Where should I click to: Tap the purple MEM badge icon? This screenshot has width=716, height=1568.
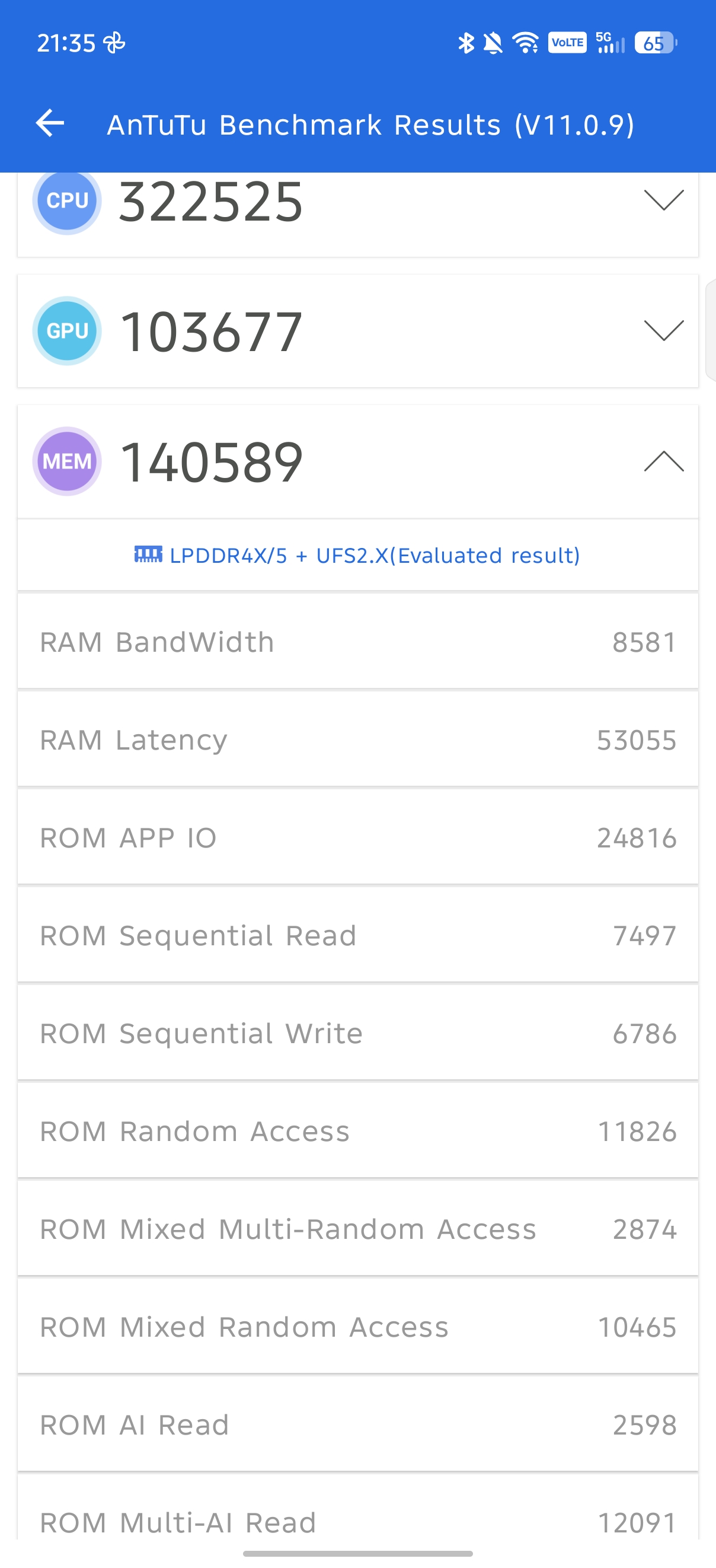pyautogui.click(x=67, y=461)
